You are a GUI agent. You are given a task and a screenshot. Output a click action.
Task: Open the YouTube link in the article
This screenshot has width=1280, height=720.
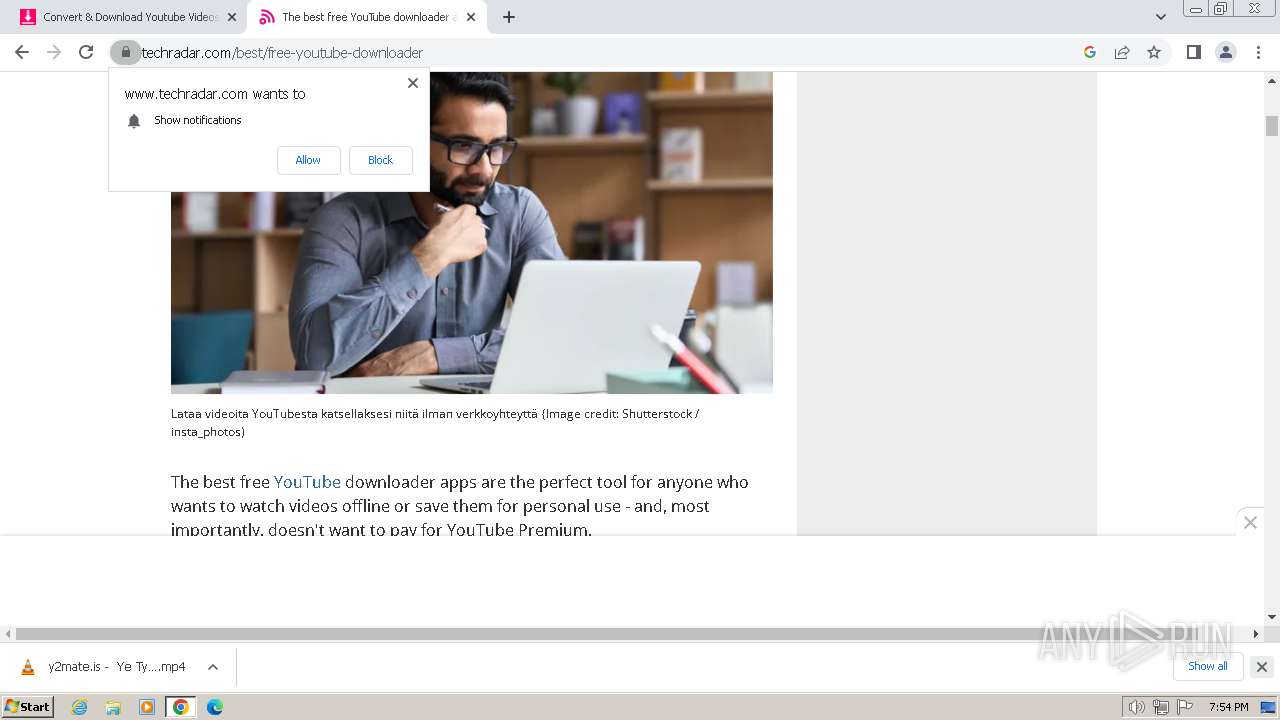307,482
